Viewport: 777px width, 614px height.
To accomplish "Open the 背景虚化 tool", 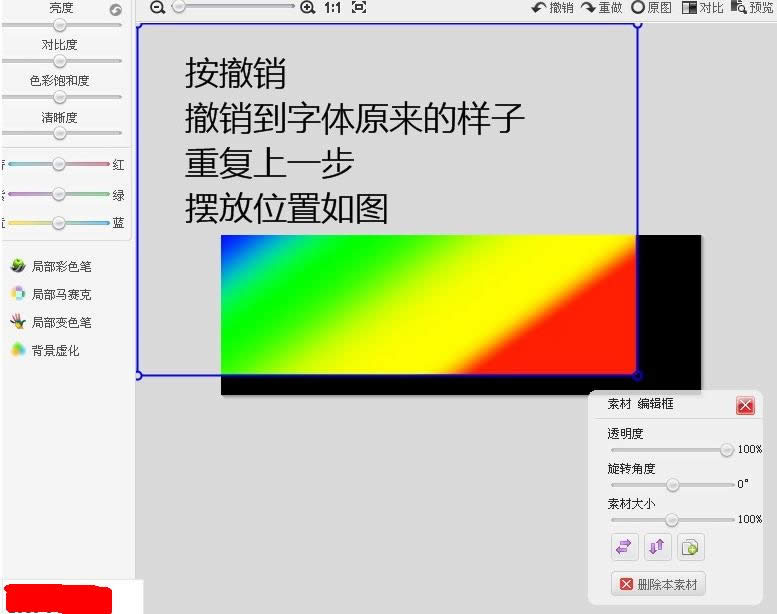I will tap(46, 351).
